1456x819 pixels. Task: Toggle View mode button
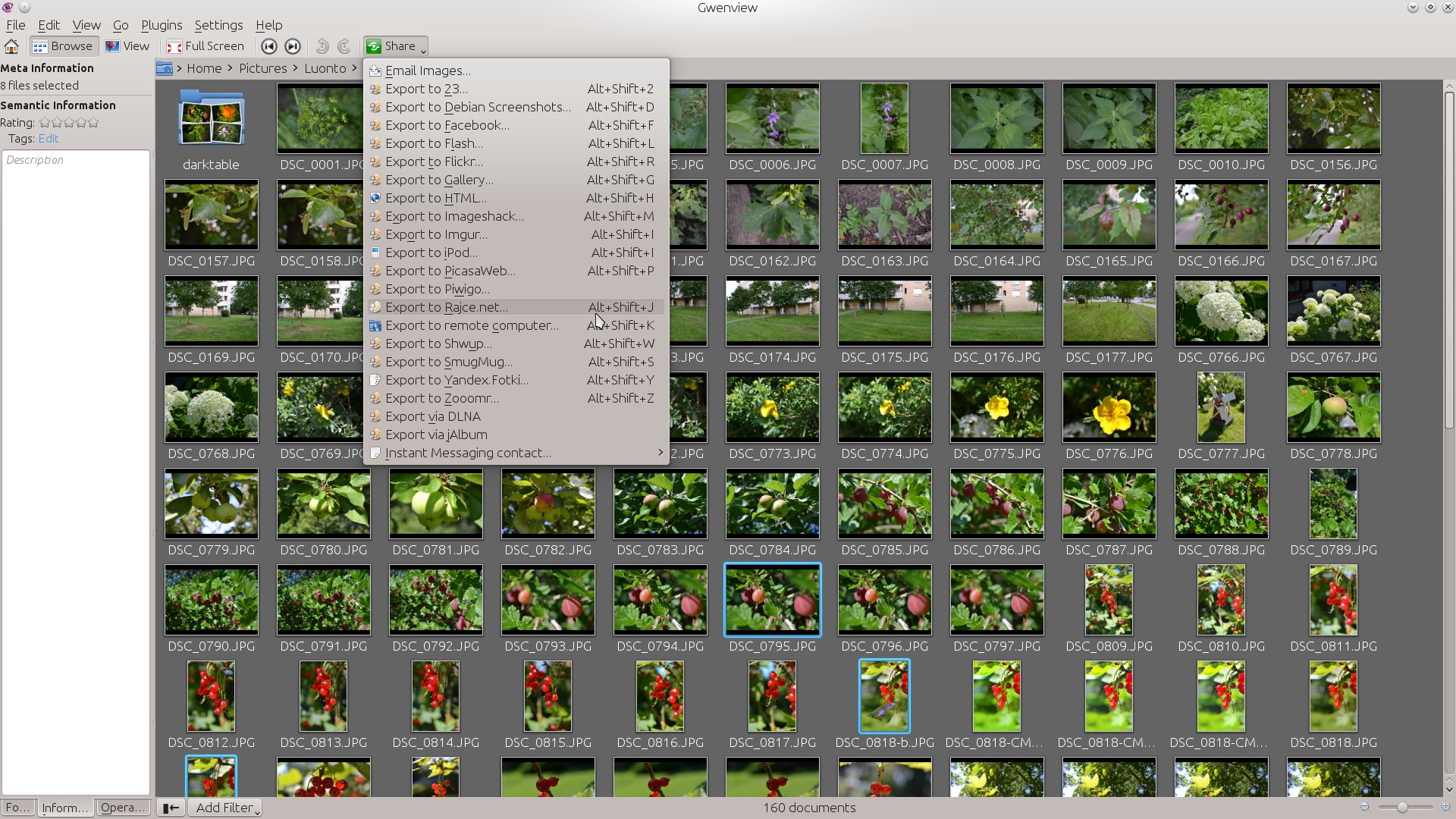[x=127, y=46]
